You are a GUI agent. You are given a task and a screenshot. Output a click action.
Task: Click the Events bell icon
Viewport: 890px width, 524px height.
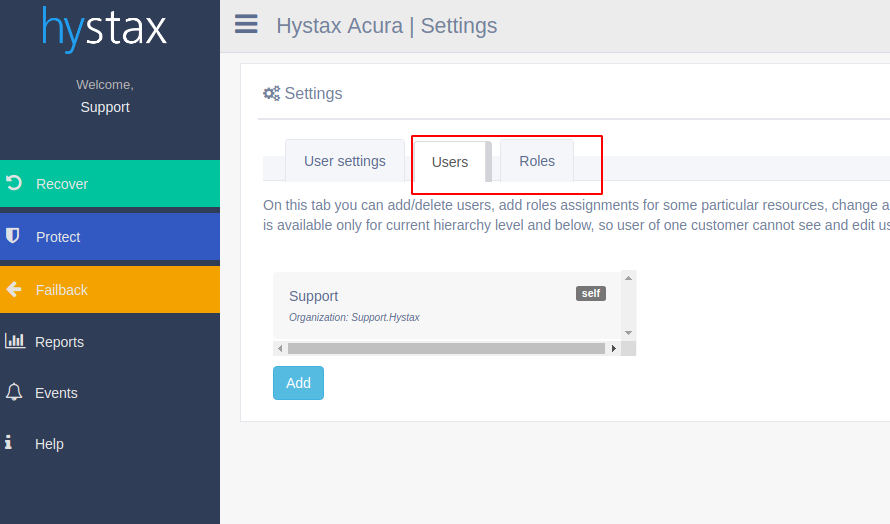pyautogui.click(x=14, y=392)
